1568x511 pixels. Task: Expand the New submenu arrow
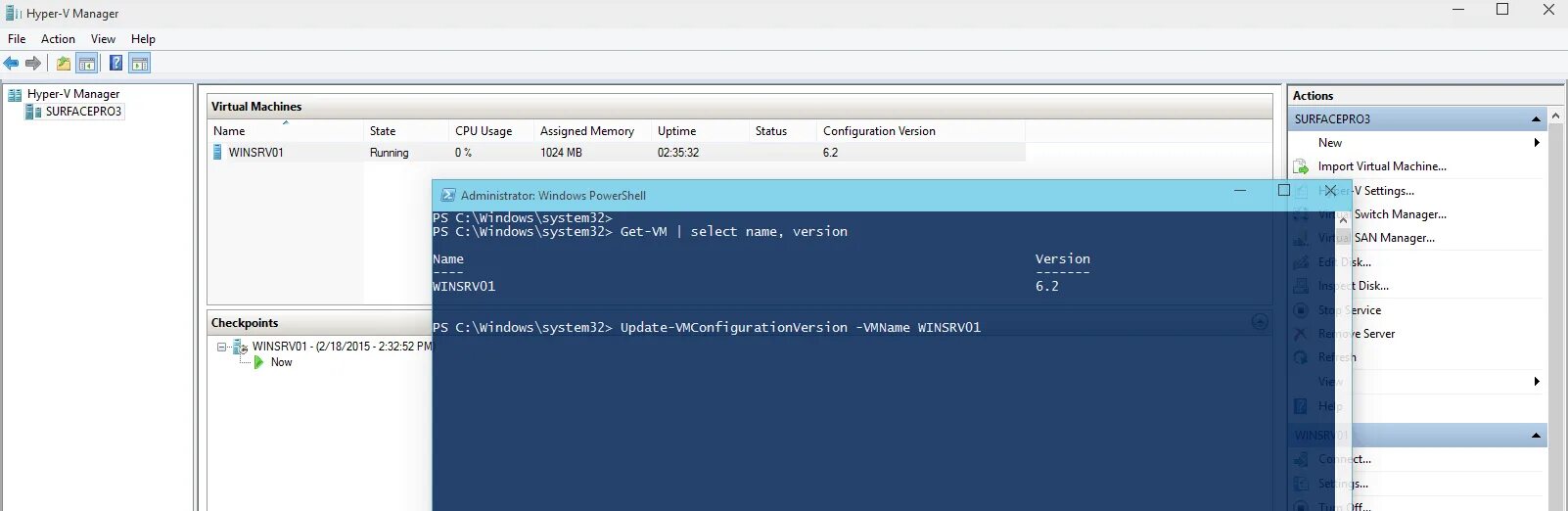point(1537,143)
